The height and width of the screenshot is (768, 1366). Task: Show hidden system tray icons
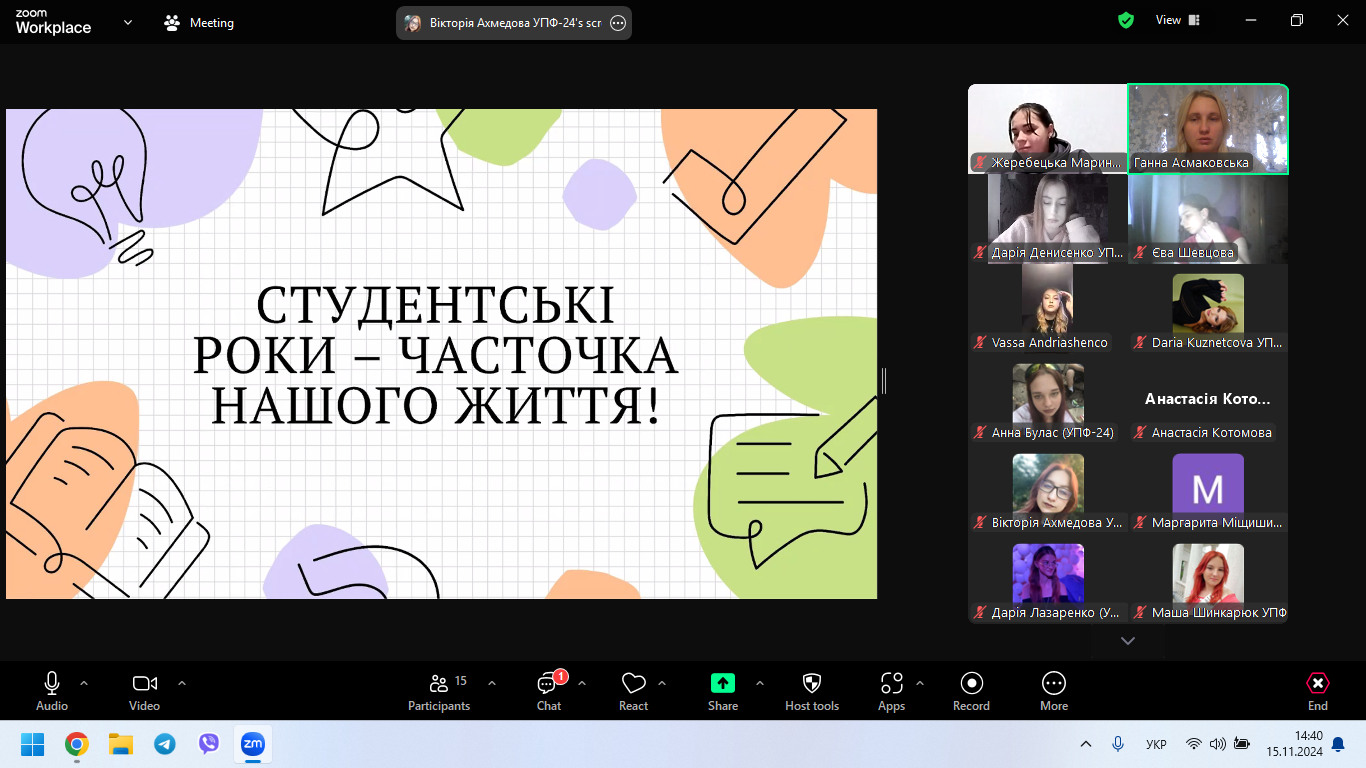1086,744
